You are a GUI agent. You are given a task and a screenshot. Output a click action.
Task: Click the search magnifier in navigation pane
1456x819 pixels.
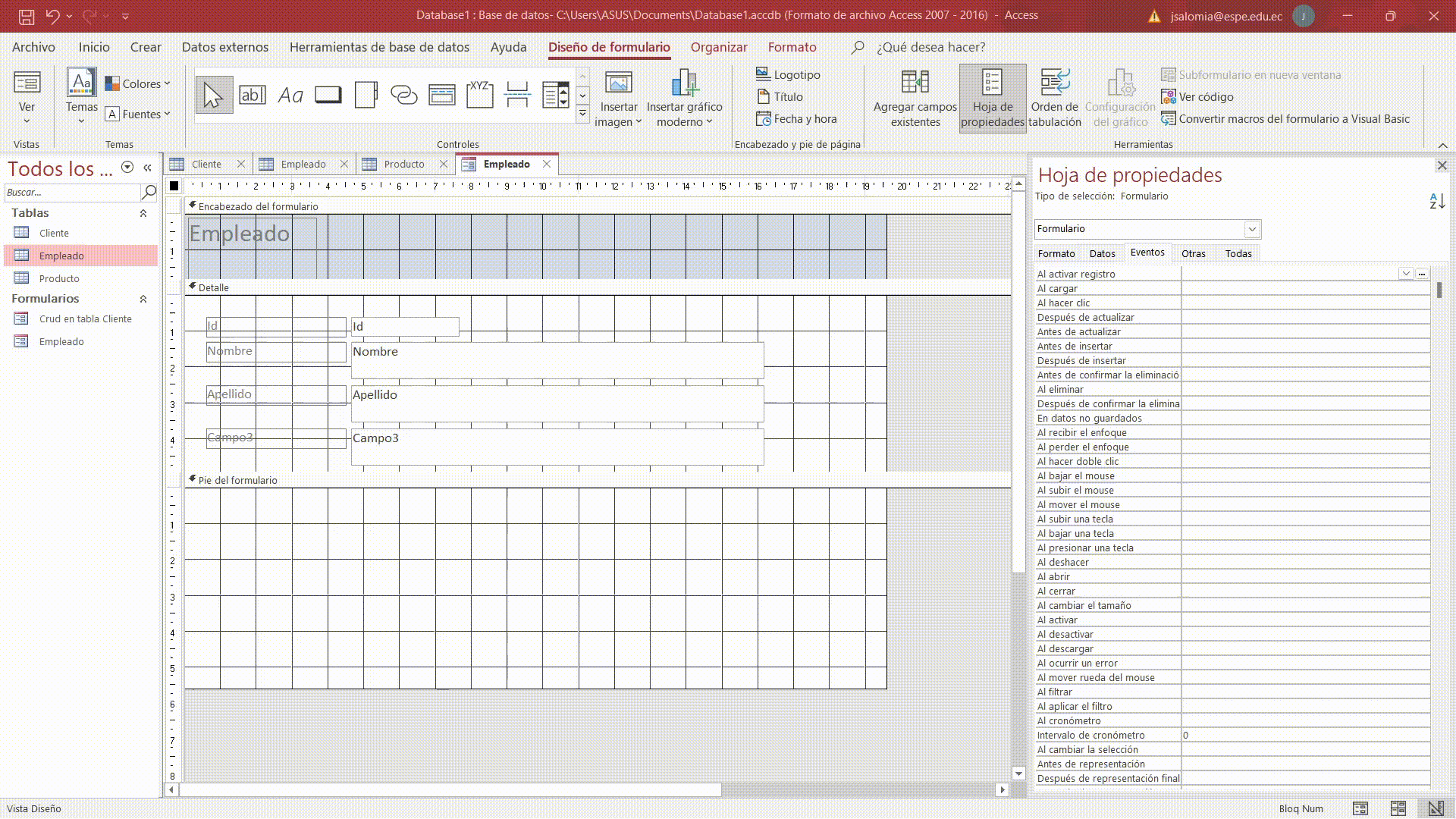(149, 192)
